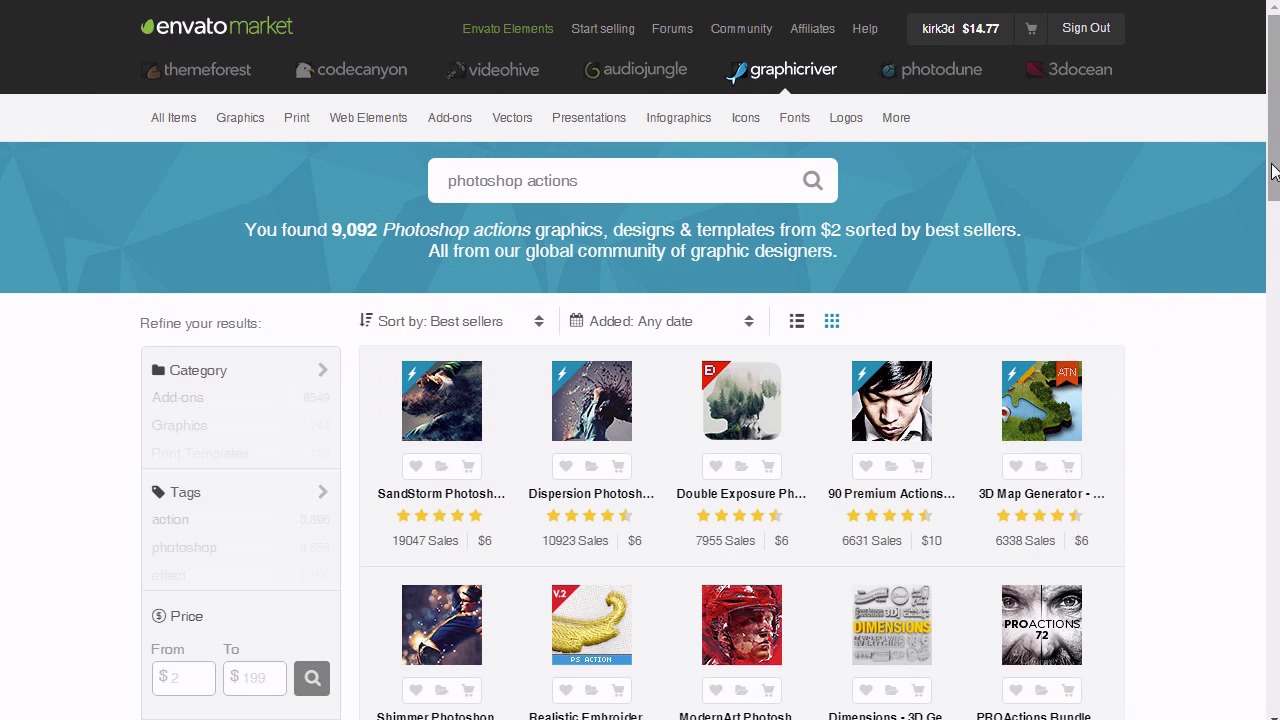Image resolution: width=1280 pixels, height=720 pixels.
Task: Add SandStorm Photoshop item to cart
Action: [x=467, y=466]
